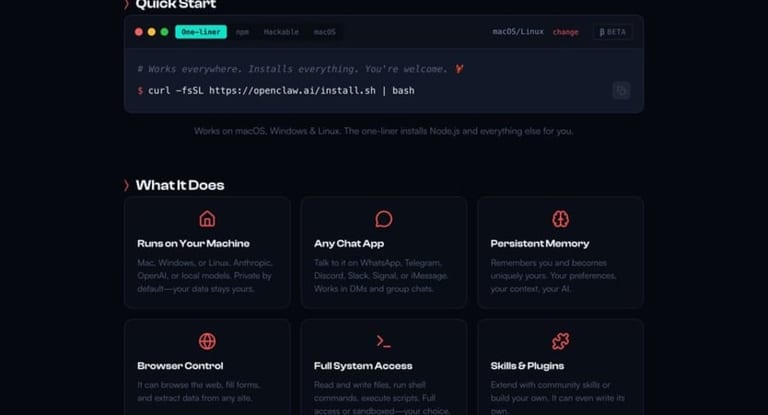Open the Full System Access title
768x415 pixels.
(x=363, y=366)
